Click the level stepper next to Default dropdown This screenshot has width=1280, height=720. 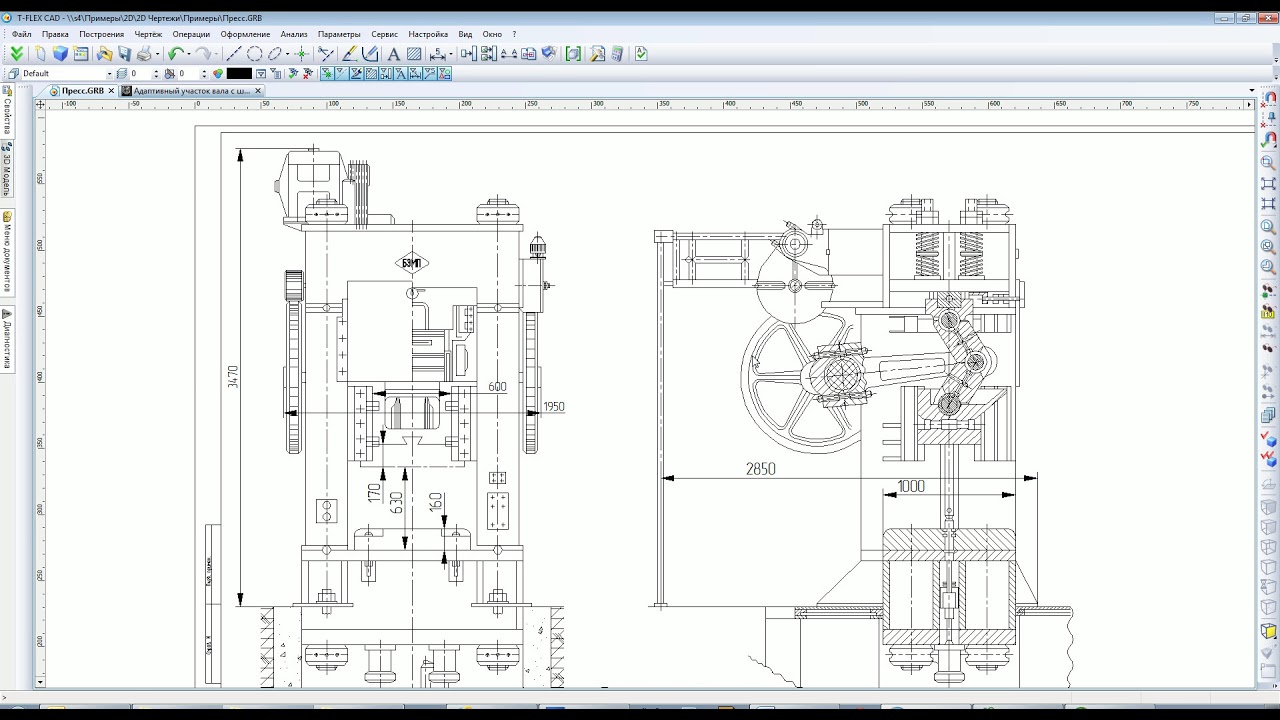tap(156, 73)
